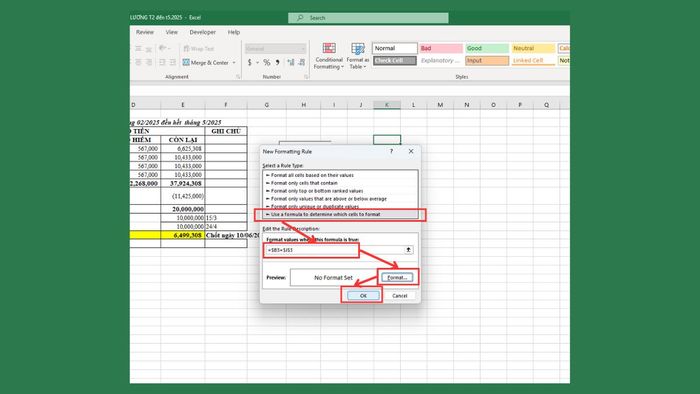Click the note cell '24/4'
Image resolution: width=700 pixels, height=394 pixels.
click(226, 226)
